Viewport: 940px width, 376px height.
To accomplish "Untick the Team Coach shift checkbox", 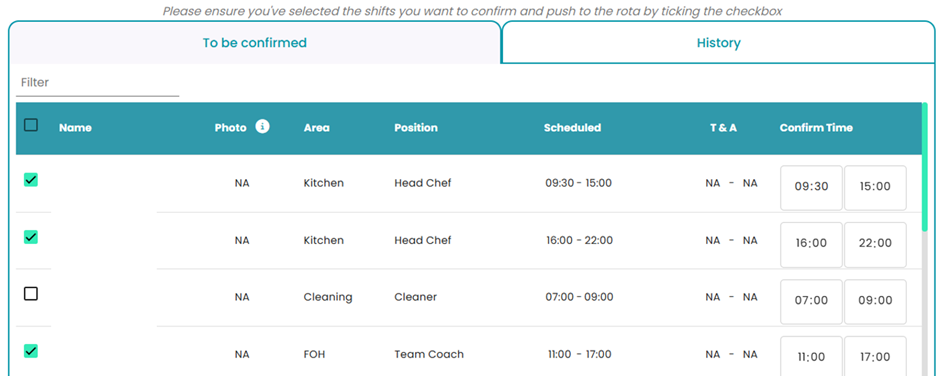I will tap(31, 351).
